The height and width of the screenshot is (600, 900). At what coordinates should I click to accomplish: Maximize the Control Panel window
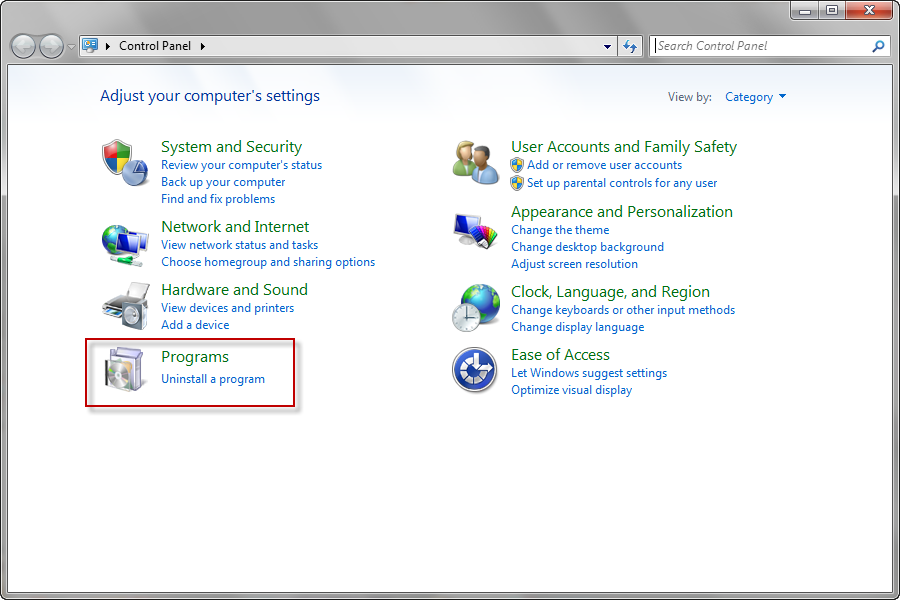(832, 11)
